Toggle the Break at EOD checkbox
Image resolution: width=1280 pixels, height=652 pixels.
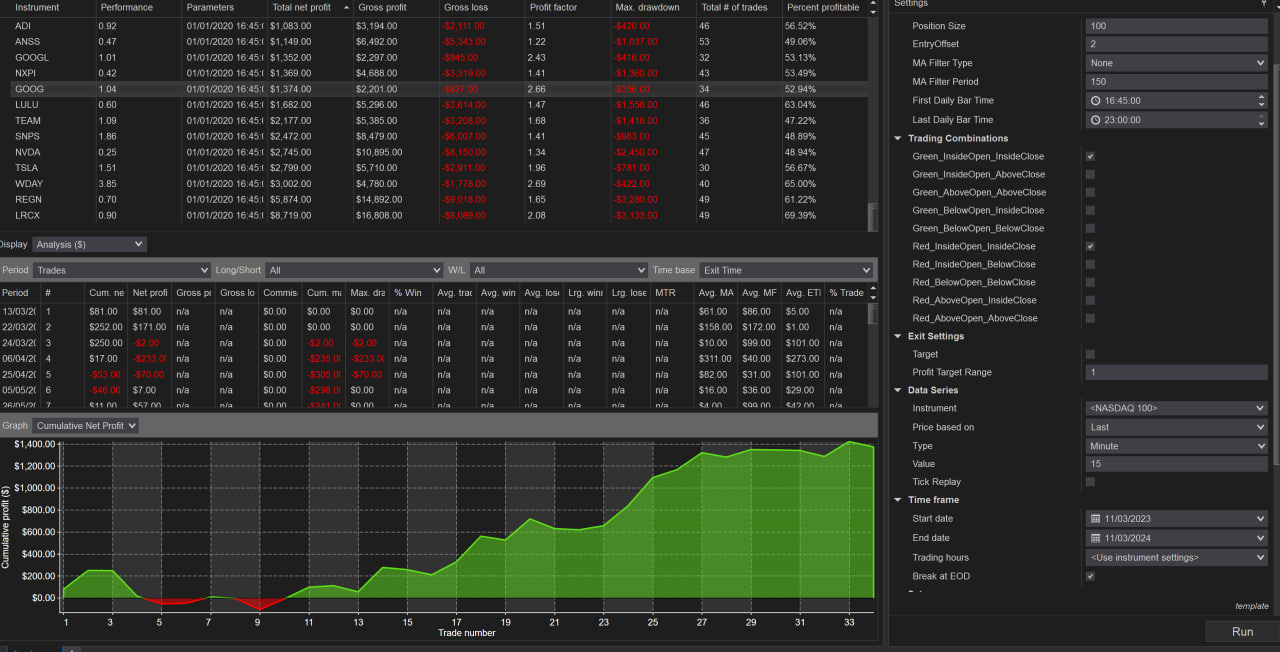(1090, 576)
